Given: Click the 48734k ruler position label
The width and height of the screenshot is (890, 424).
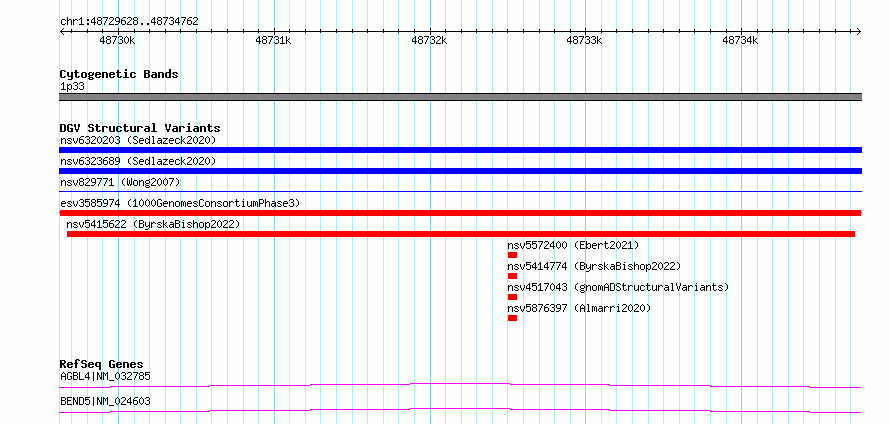Looking at the screenshot, I should pos(741,40).
